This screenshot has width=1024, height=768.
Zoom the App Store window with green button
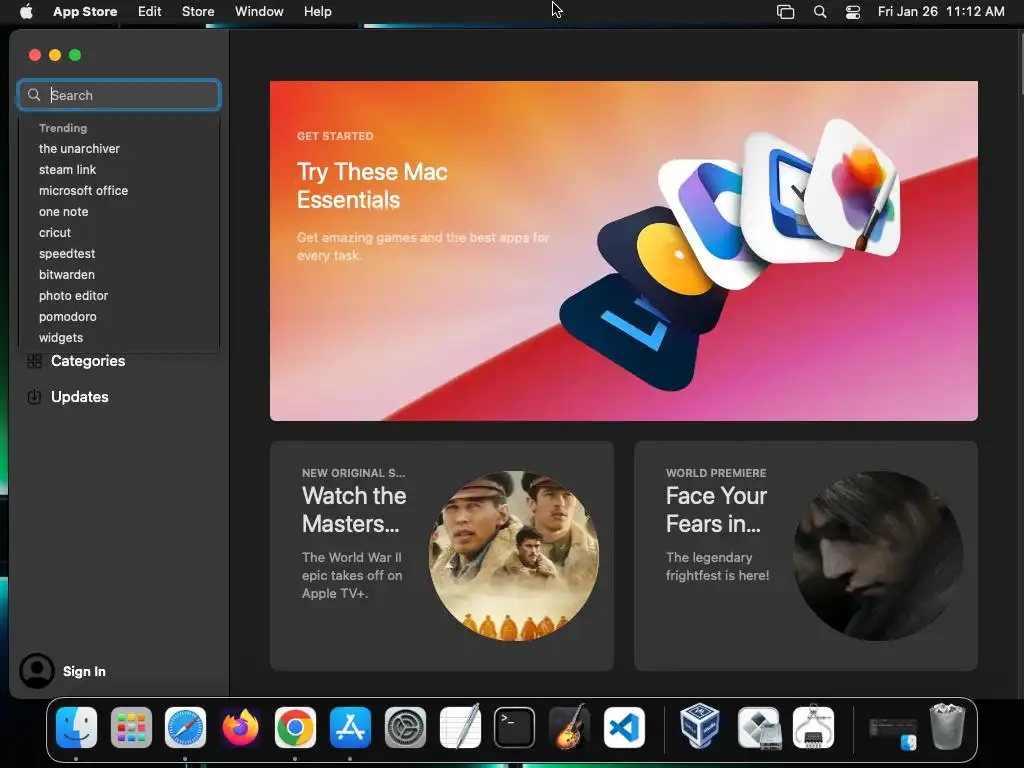75,55
